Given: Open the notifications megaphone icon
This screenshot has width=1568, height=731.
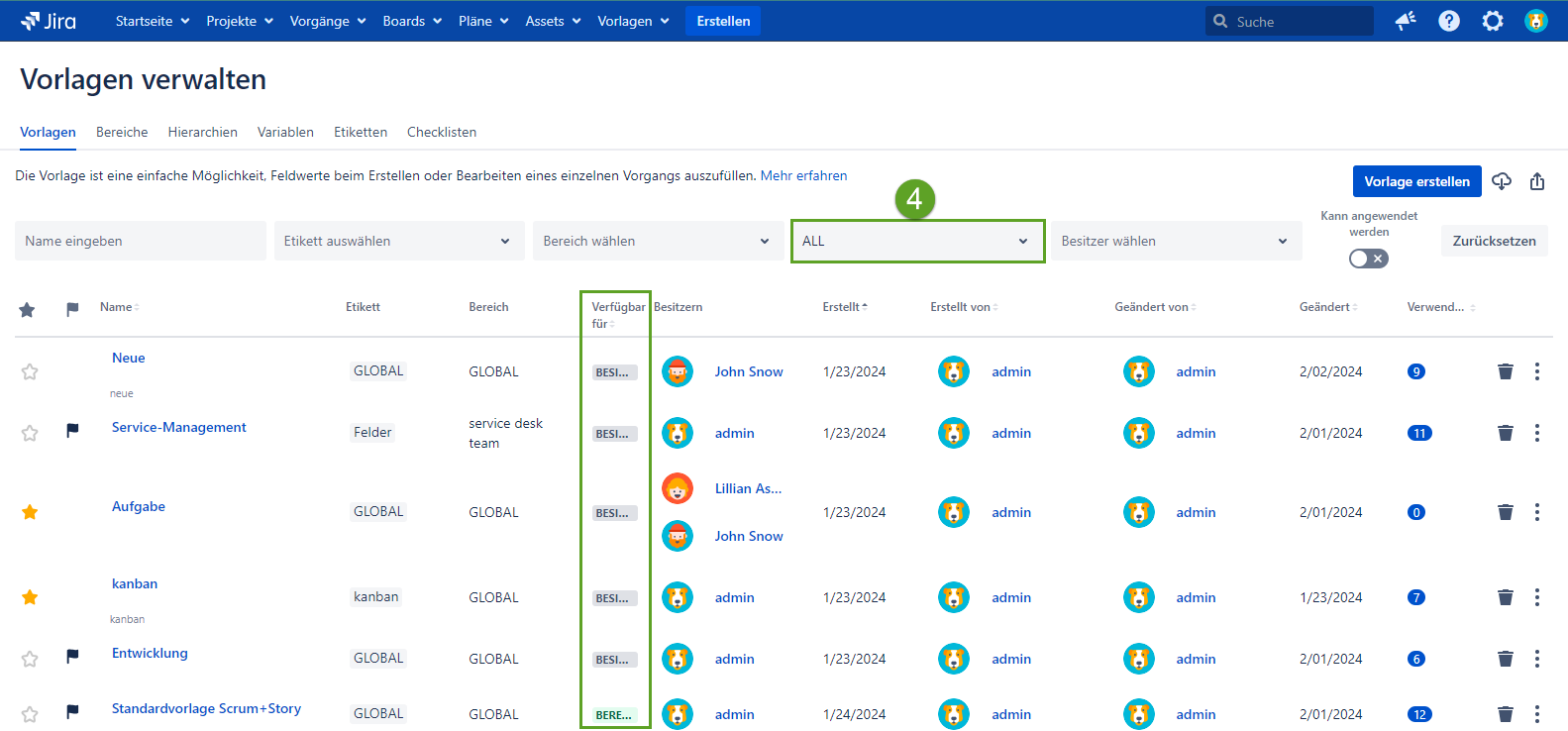Looking at the screenshot, I should click(1405, 21).
